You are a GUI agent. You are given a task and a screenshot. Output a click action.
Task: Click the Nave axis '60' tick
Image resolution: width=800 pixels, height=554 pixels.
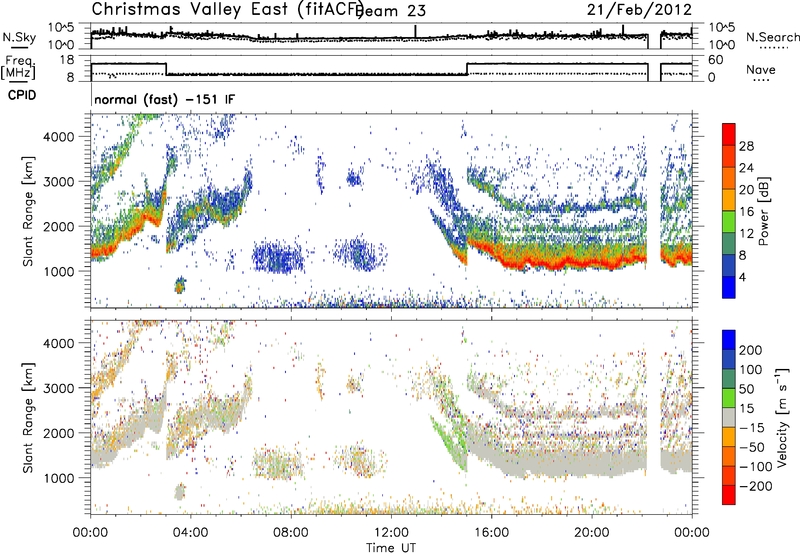tap(716, 60)
